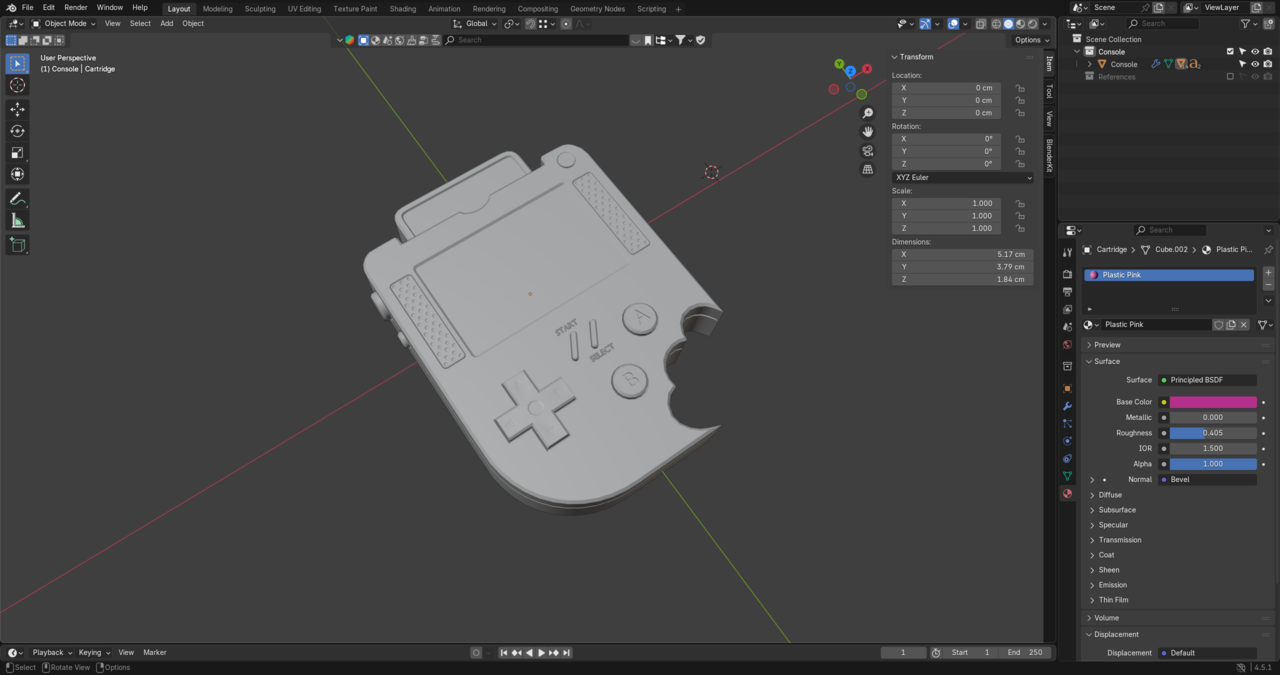Choose the Add Cube tool
This screenshot has width=1280, height=675.
click(x=17, y=245)
